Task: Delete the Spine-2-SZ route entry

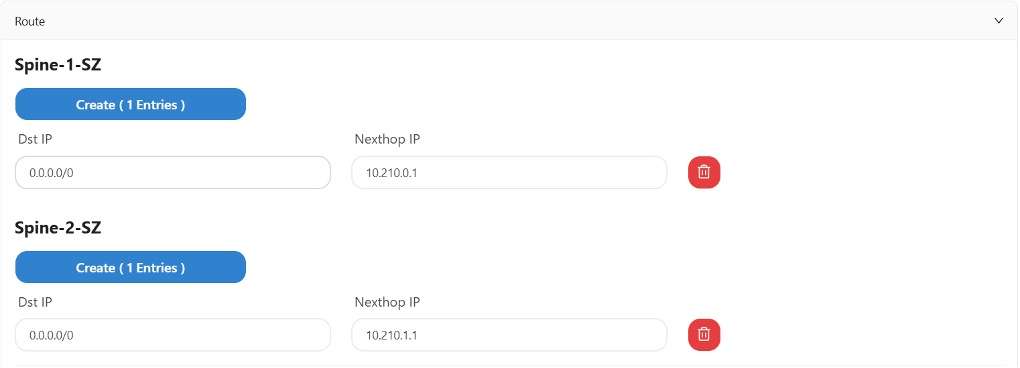Action: (x=704, y=335)
